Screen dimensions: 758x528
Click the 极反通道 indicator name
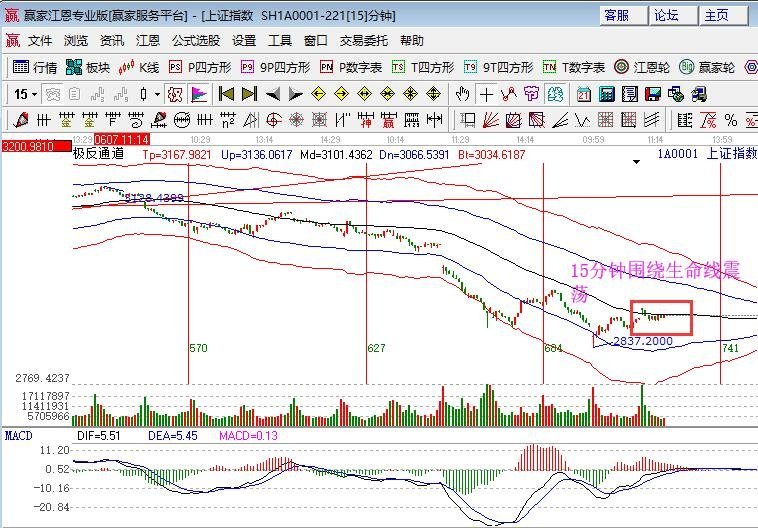coord(99,154)
